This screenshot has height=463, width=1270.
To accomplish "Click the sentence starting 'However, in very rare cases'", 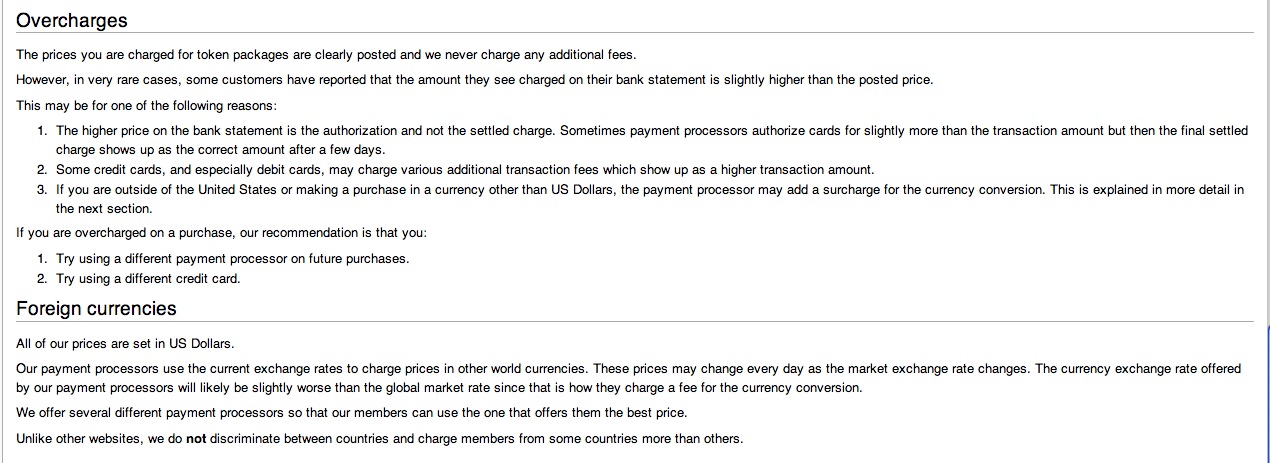I will 474,80.
